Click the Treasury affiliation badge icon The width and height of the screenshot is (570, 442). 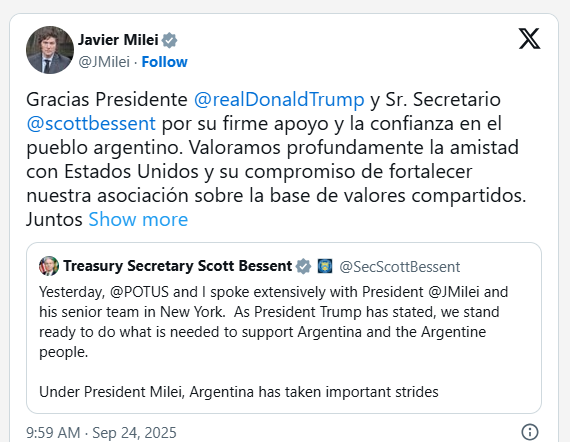tap(325, 266)
